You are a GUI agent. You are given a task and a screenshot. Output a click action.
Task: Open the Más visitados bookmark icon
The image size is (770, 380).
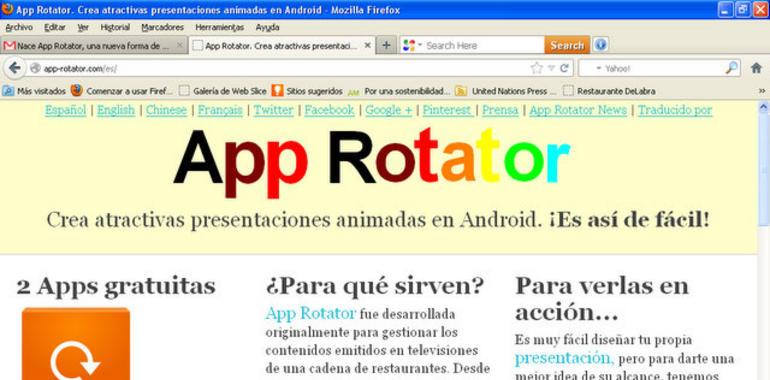pos(8,91)
